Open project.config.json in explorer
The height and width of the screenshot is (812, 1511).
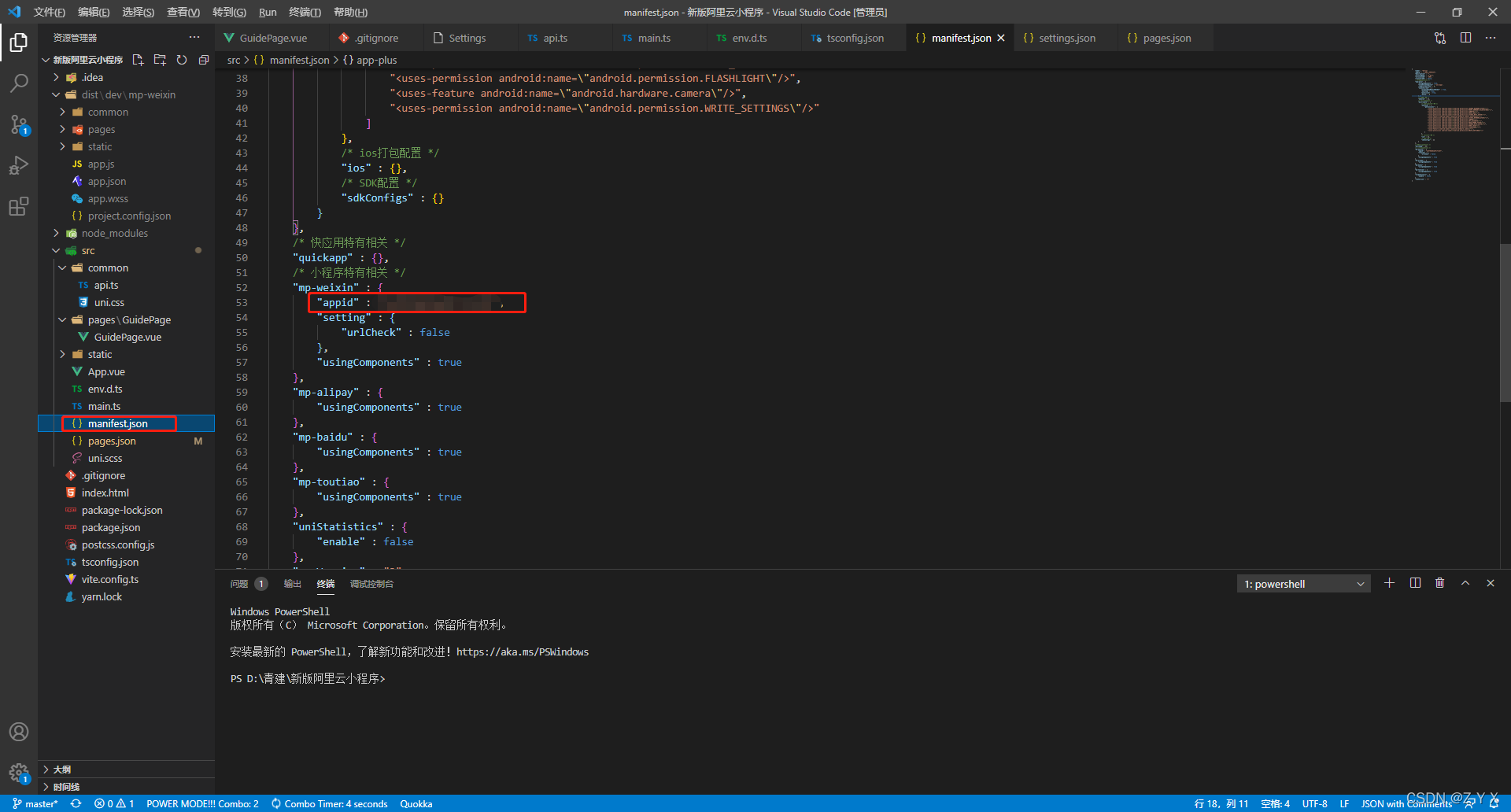tap(129, 216)
